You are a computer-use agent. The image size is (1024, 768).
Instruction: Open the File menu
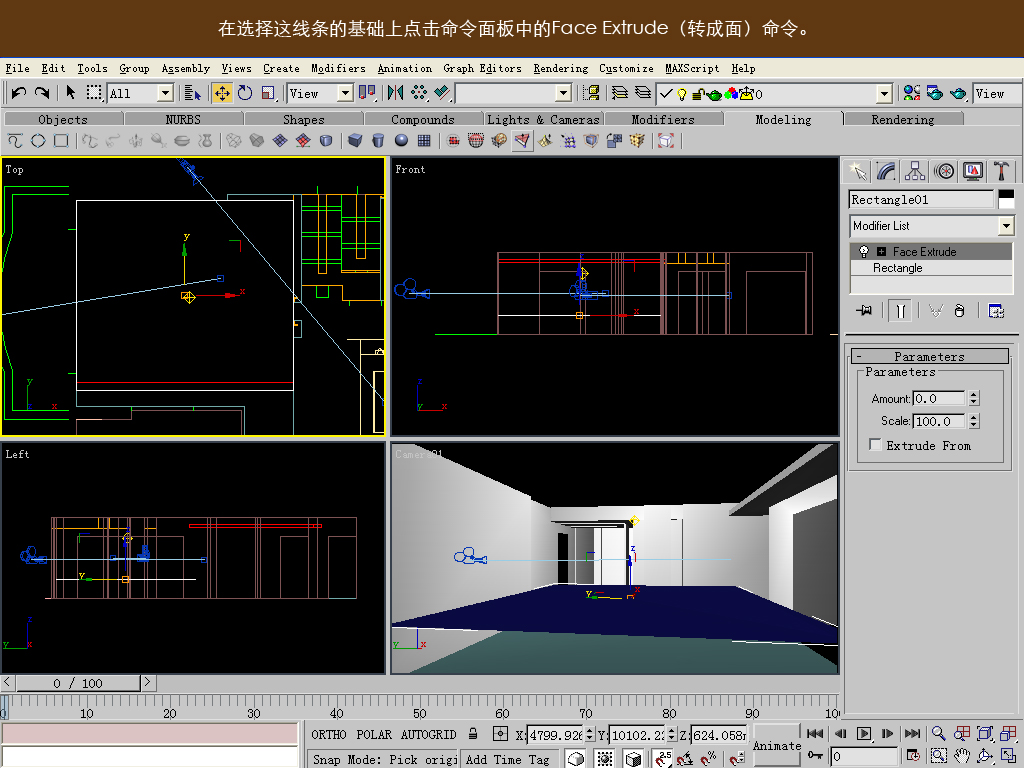point(18,69)
